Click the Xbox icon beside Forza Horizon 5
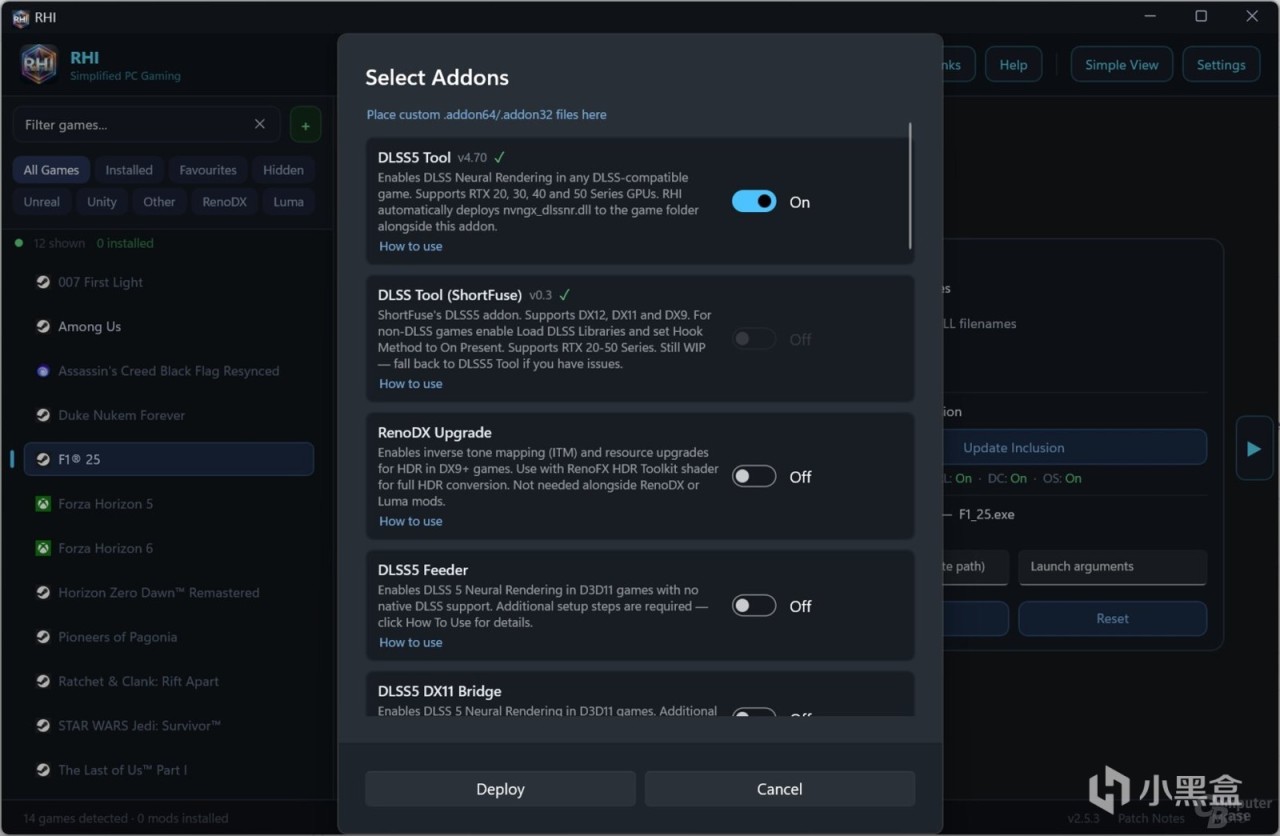 [43, 504]
